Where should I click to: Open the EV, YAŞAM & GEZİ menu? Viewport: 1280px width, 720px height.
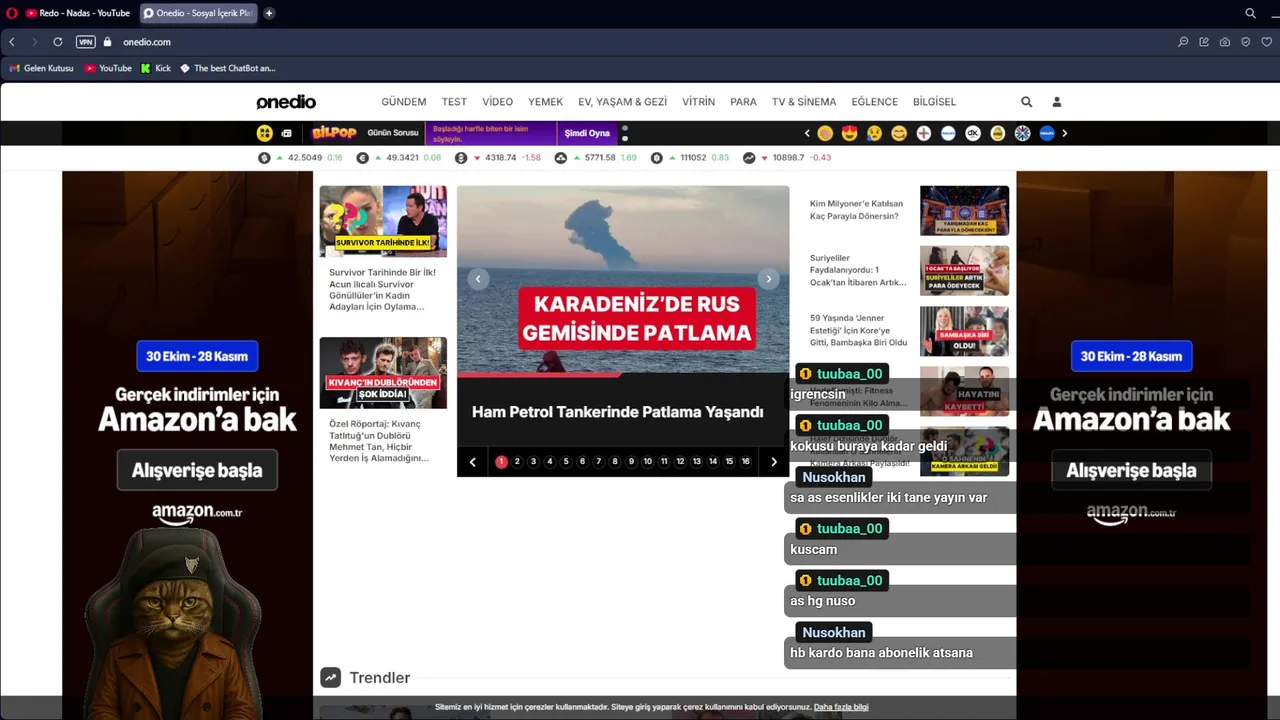click(622, 102)
